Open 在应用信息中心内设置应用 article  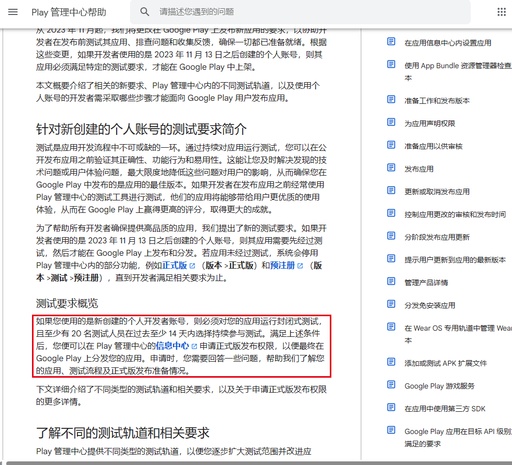point(448,43)
